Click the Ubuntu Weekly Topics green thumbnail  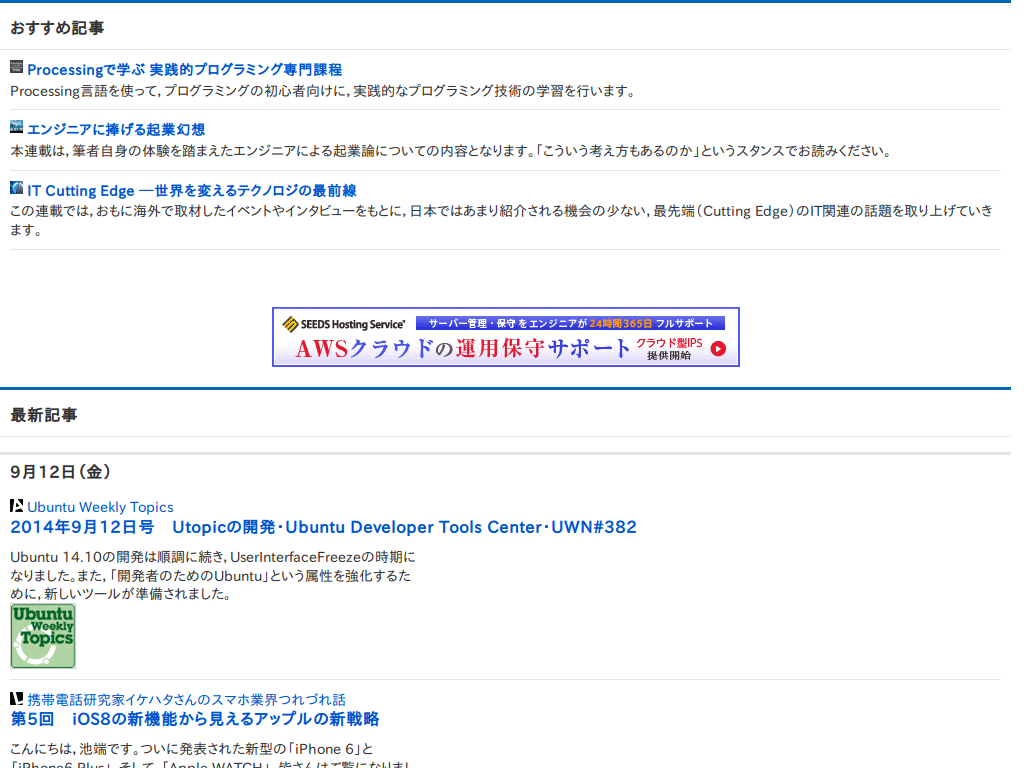pyautogui.click(x=42, y=636)
